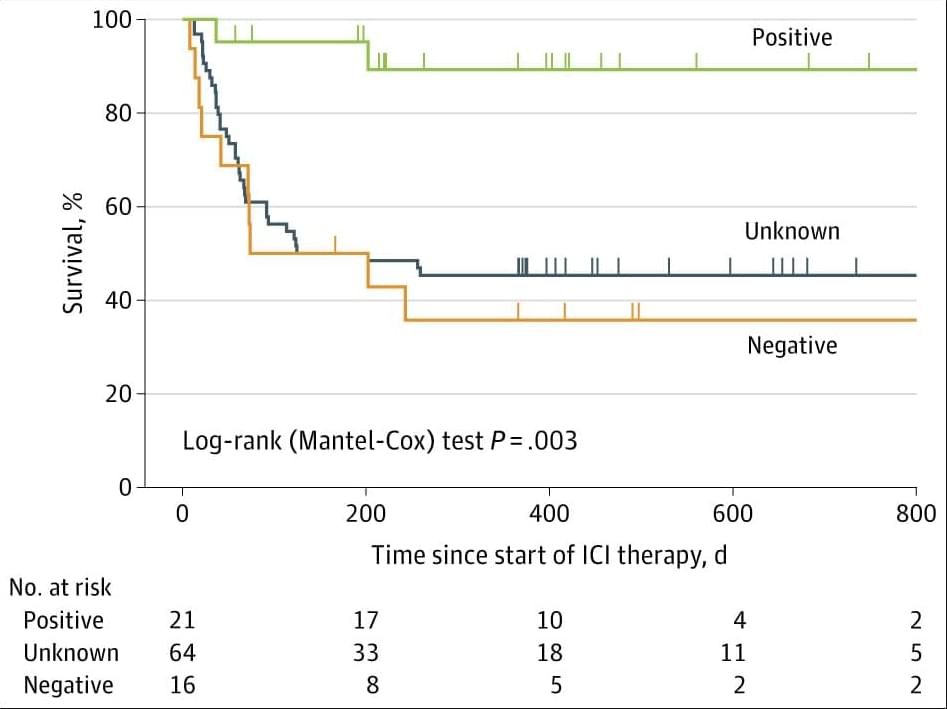Click the 20 tick label on the y-axis
947x709 pixels.
click(x=119, y=394)
